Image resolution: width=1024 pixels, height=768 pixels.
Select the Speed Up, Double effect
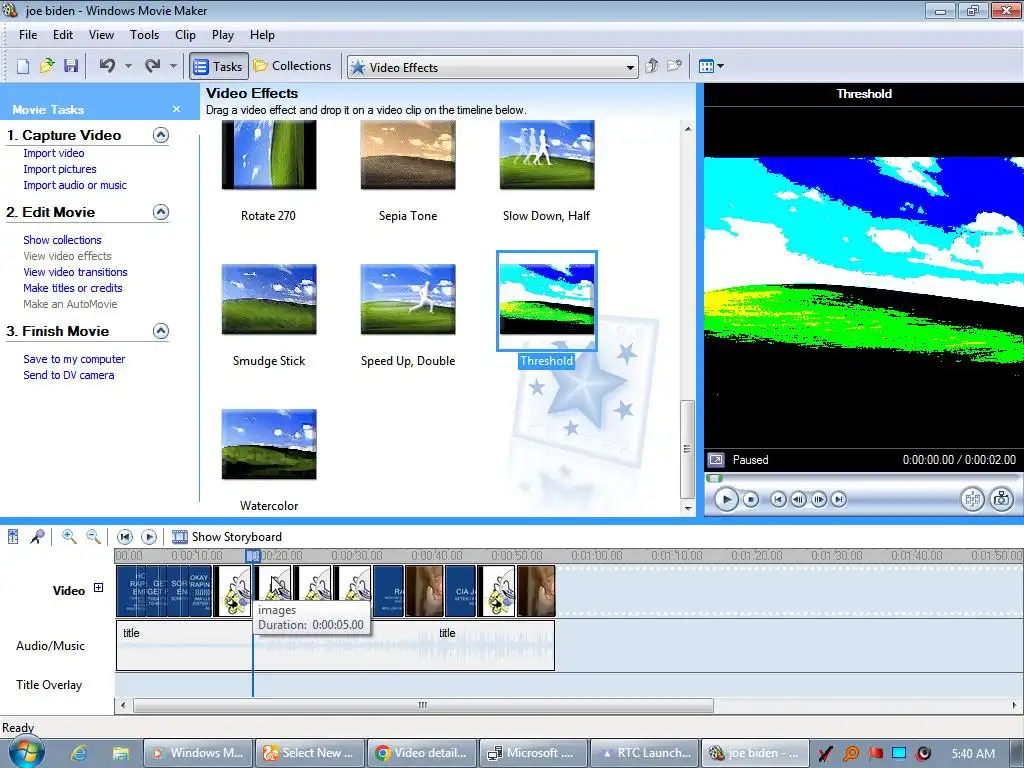pos(408,299)
